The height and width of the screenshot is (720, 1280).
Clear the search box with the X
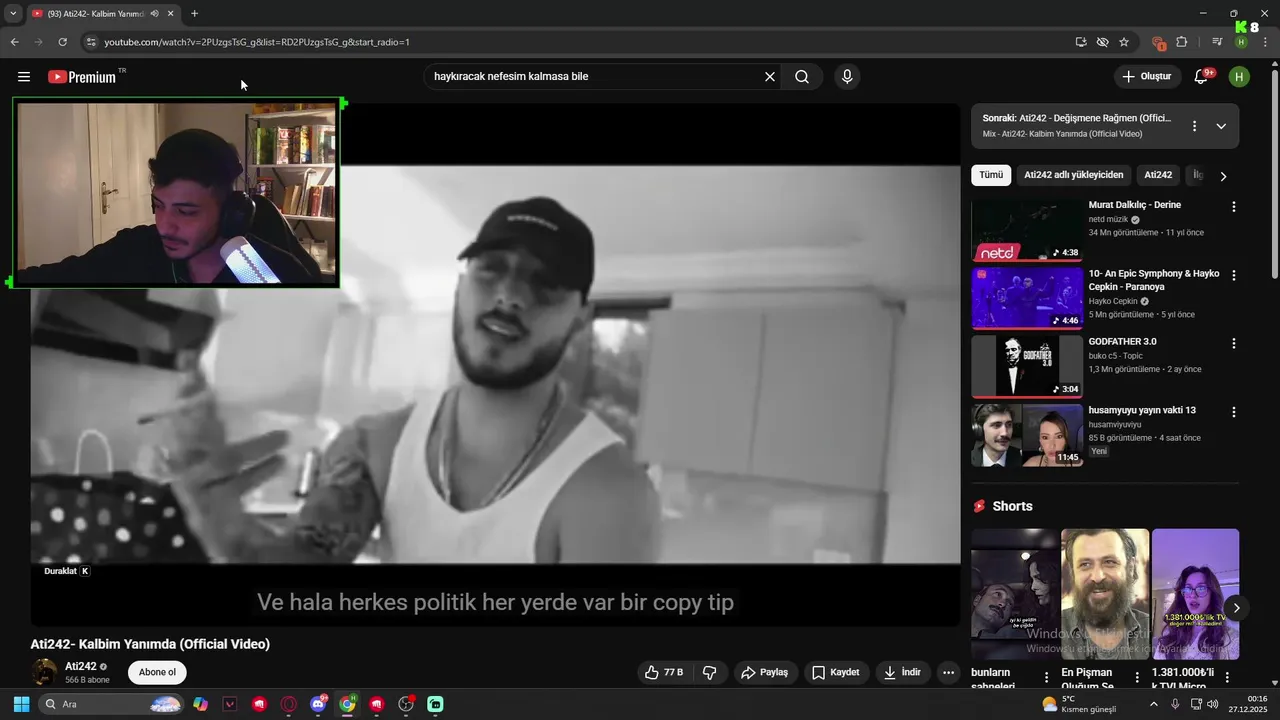[x=770, y=77]
